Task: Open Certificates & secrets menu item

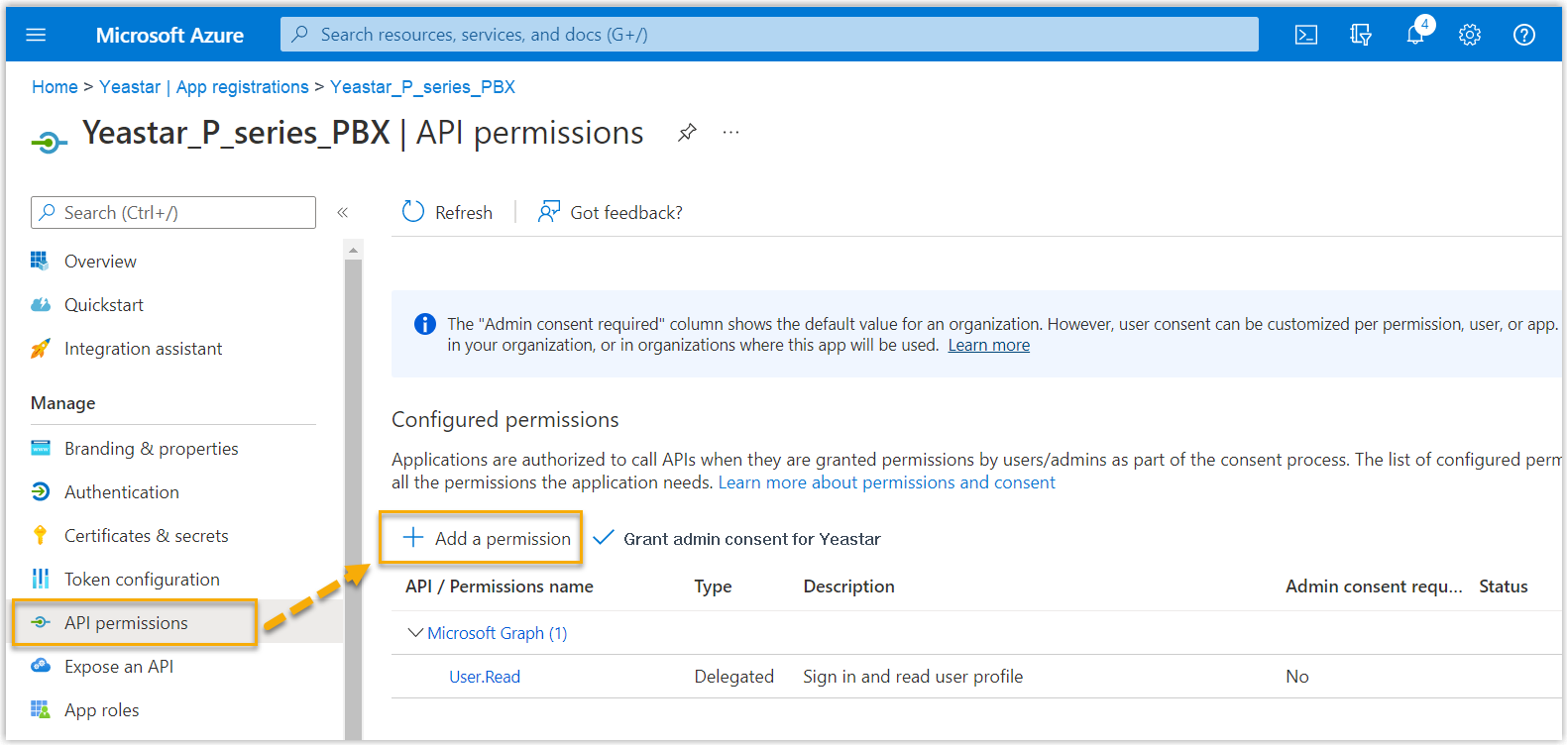Action: 146,536
